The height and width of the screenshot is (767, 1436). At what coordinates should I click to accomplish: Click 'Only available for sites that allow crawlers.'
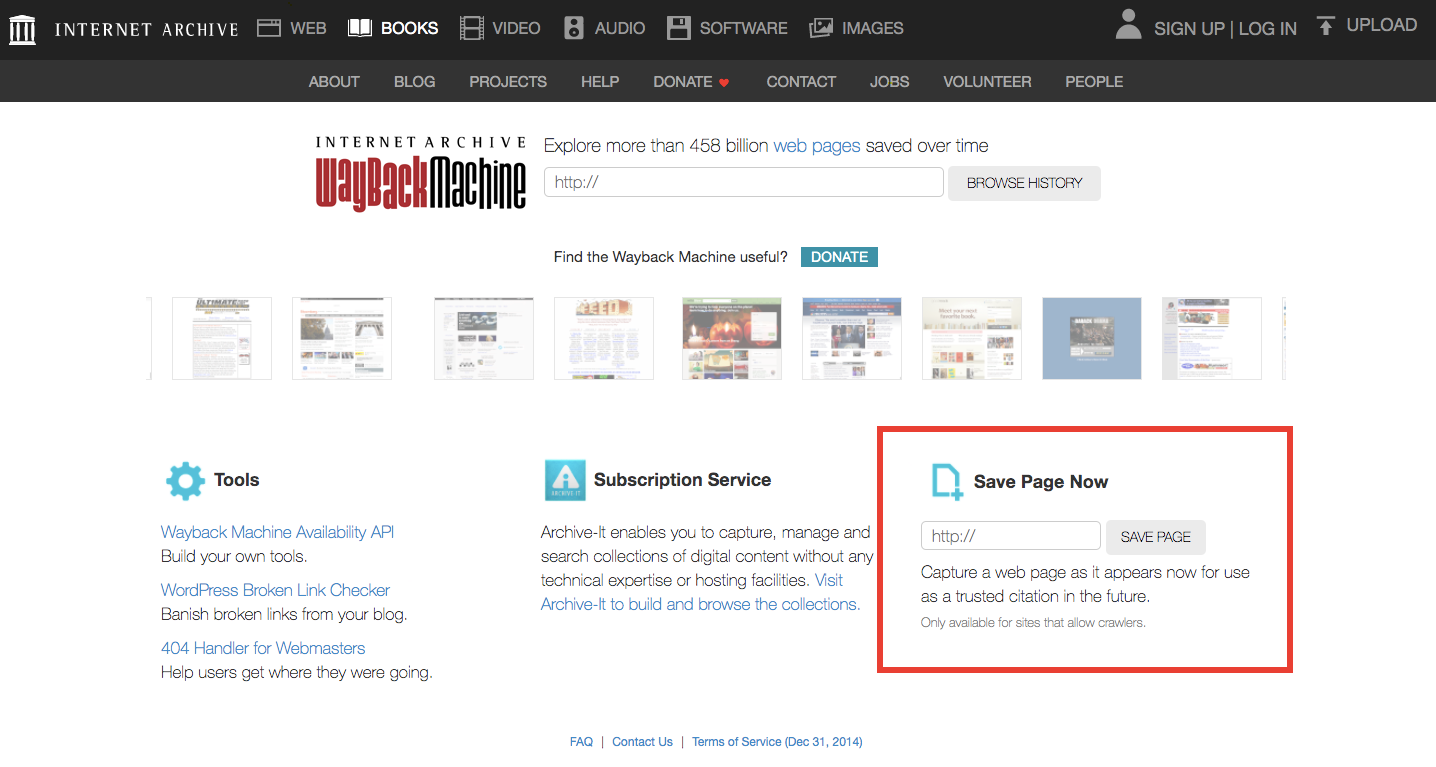pos(1033,622)
